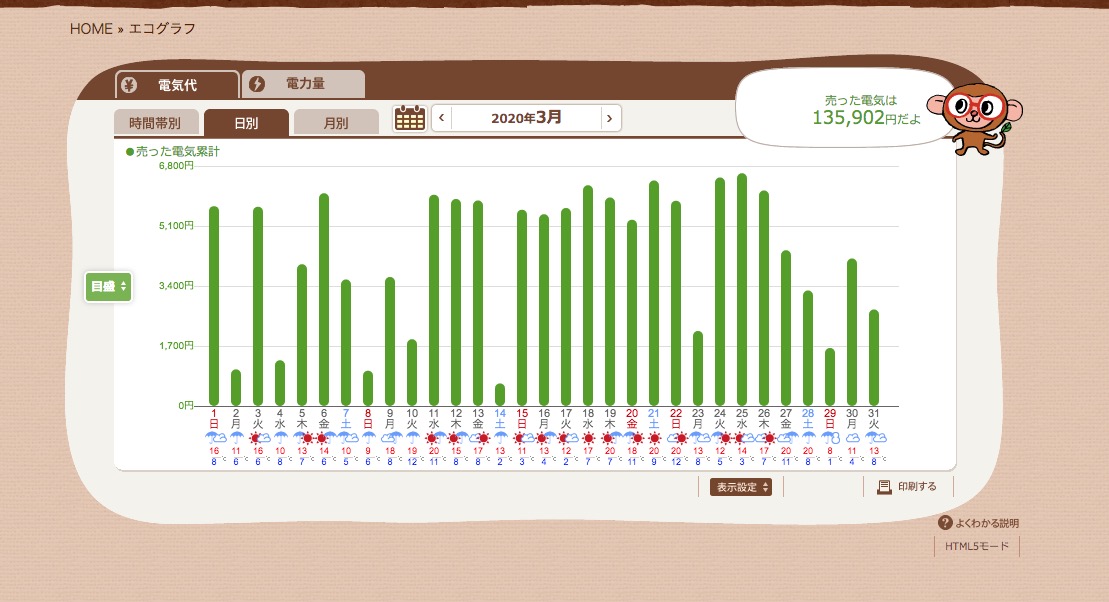This screenshot has width=1109, height=602.
Task: Switch to the 電力量 tab
Action: pyautogui.click(x=303, y=84)
